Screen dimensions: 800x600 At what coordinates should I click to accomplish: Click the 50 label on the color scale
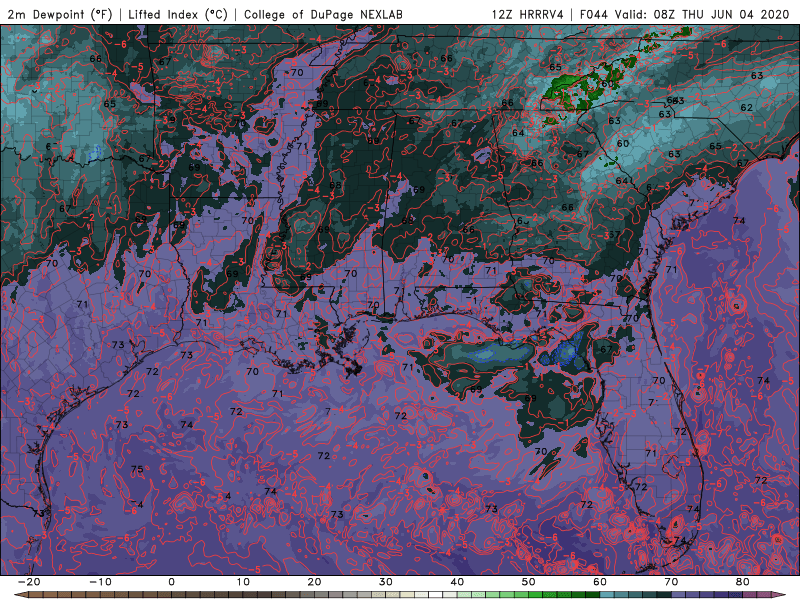pos(529,582)
